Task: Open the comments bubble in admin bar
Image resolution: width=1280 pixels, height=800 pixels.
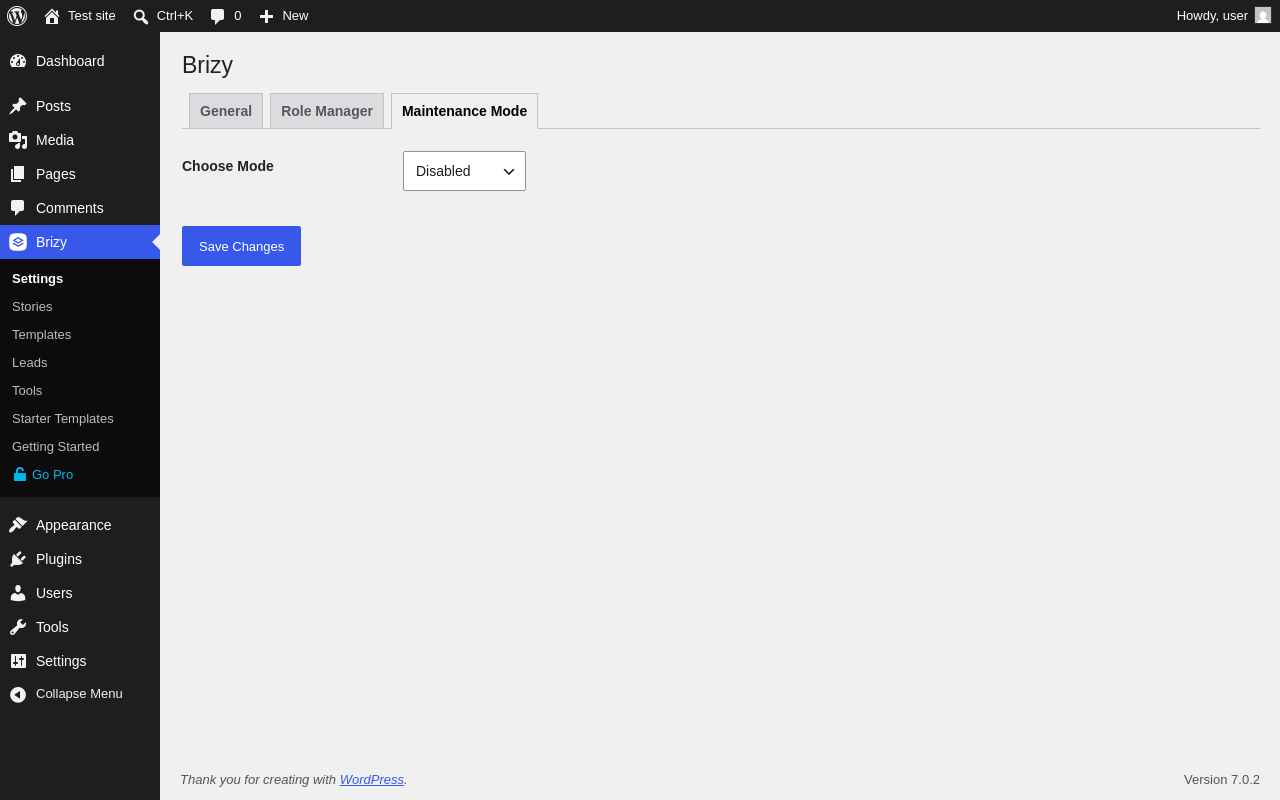Action: coord(217,16)
